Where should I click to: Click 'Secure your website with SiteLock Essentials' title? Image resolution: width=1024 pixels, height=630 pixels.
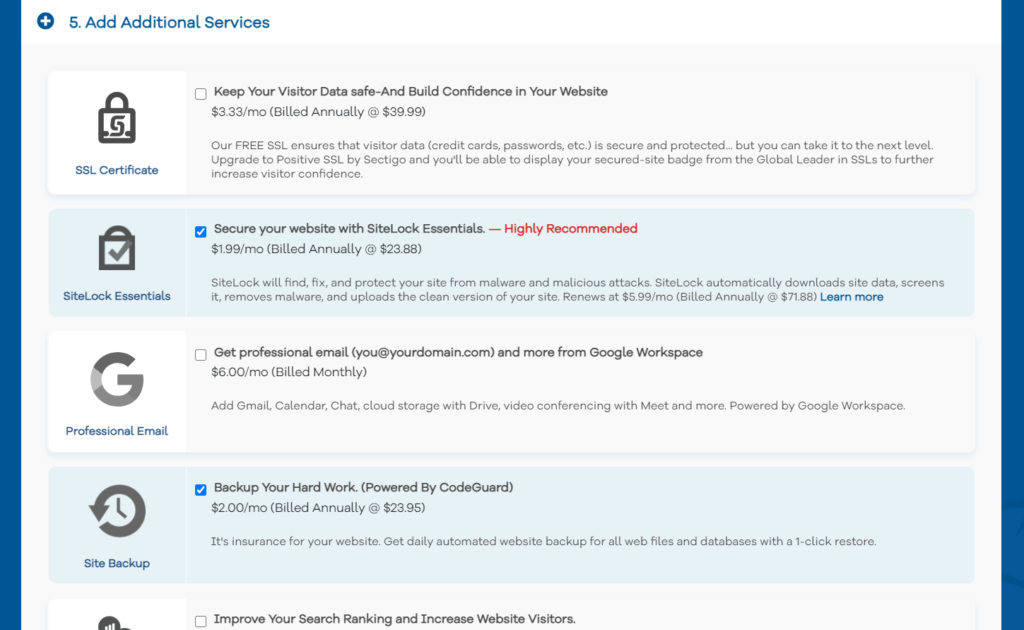349,229
